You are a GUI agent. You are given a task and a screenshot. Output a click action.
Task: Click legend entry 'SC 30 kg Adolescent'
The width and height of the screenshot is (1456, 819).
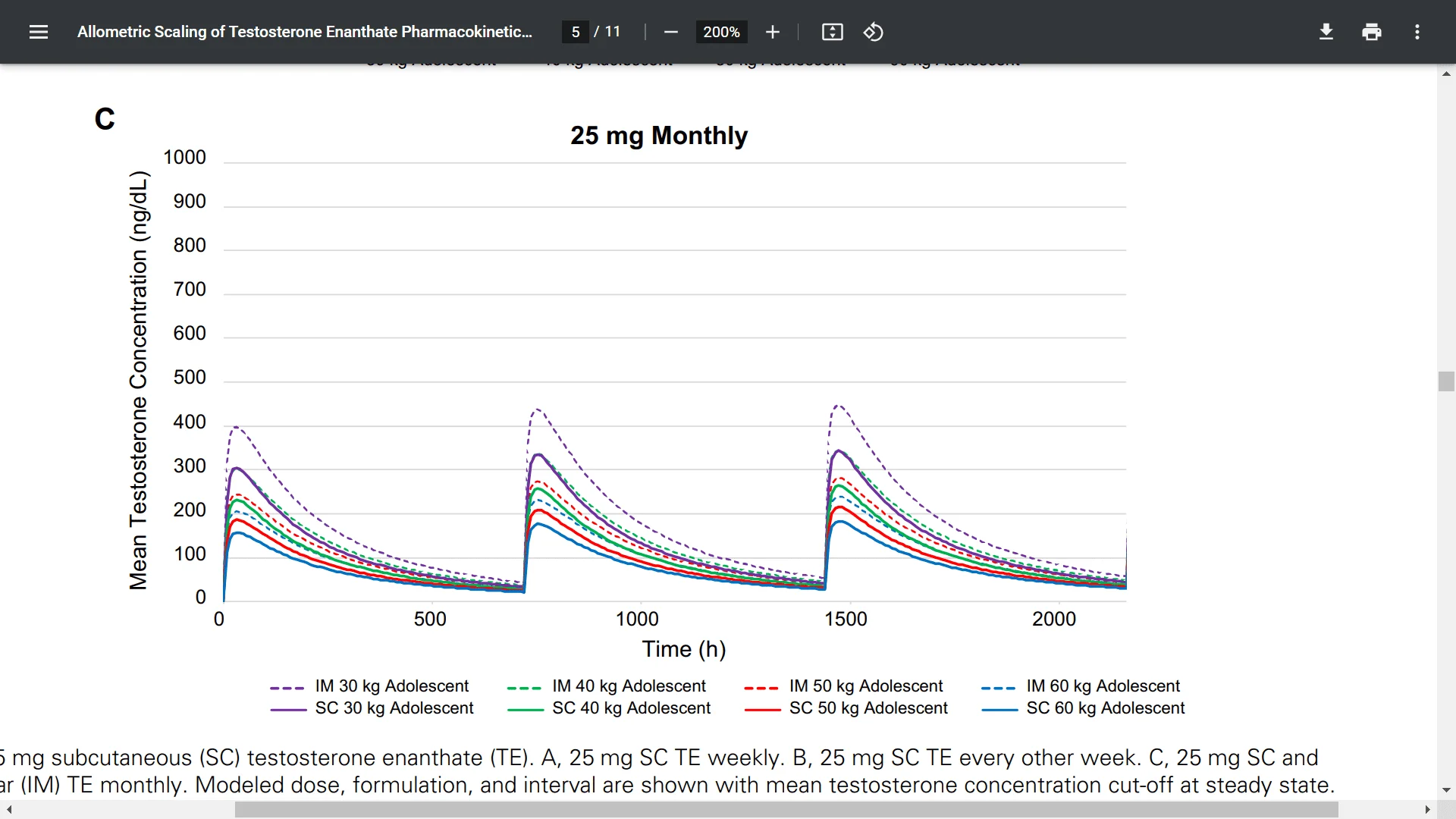(372, 708)
